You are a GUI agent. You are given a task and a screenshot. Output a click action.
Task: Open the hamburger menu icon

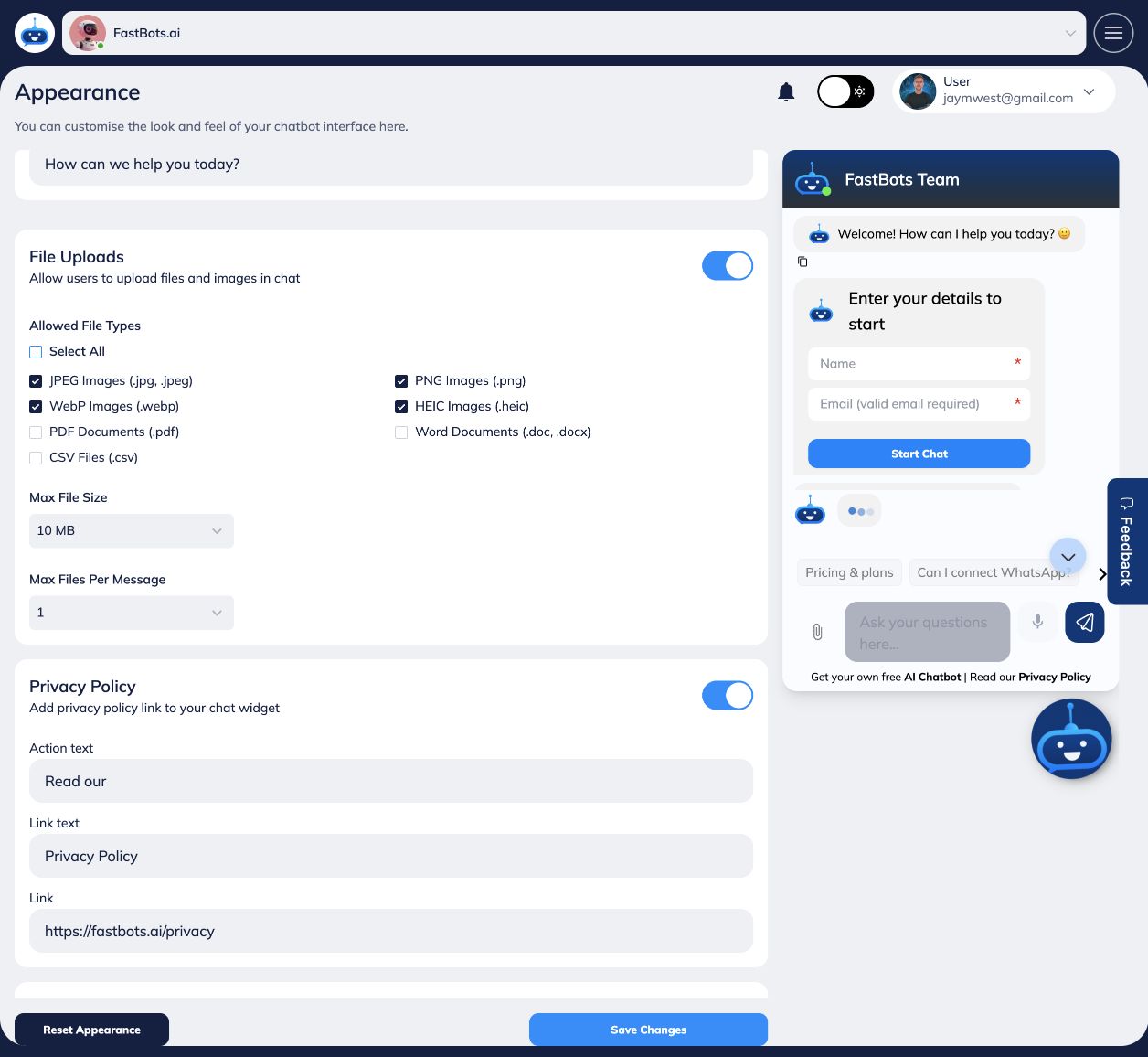coord(1113,33)
